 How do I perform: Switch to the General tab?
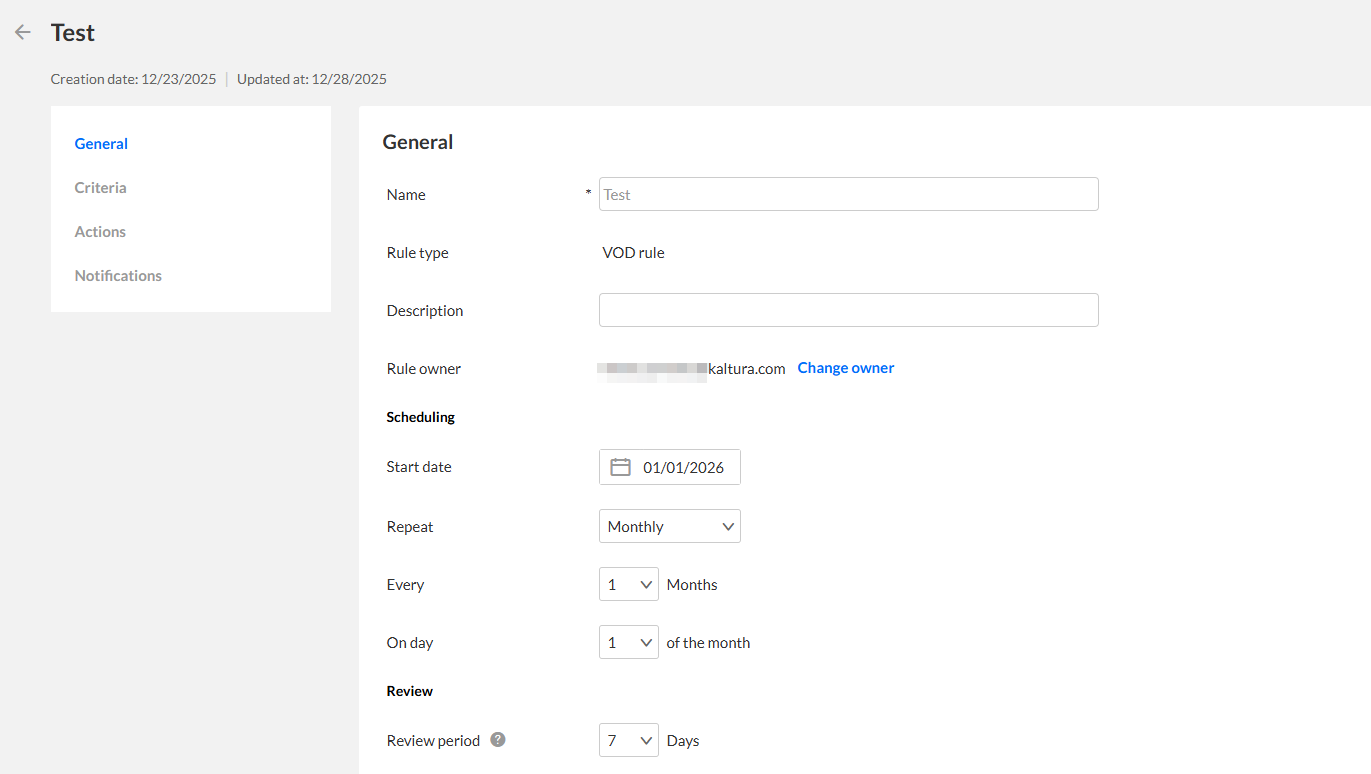coord(101,143)
